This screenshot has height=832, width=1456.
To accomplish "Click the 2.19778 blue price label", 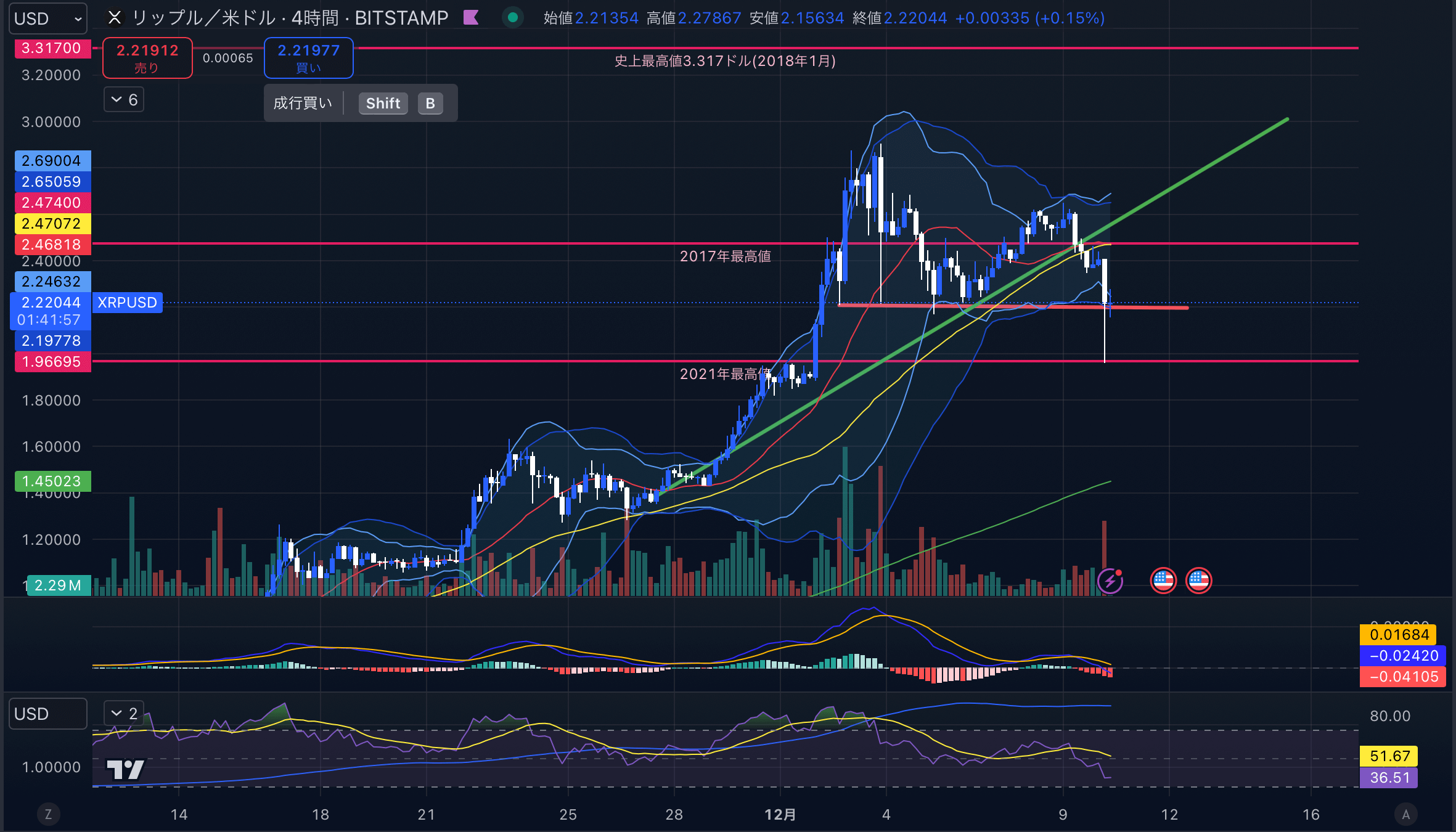I will point(52,341).
